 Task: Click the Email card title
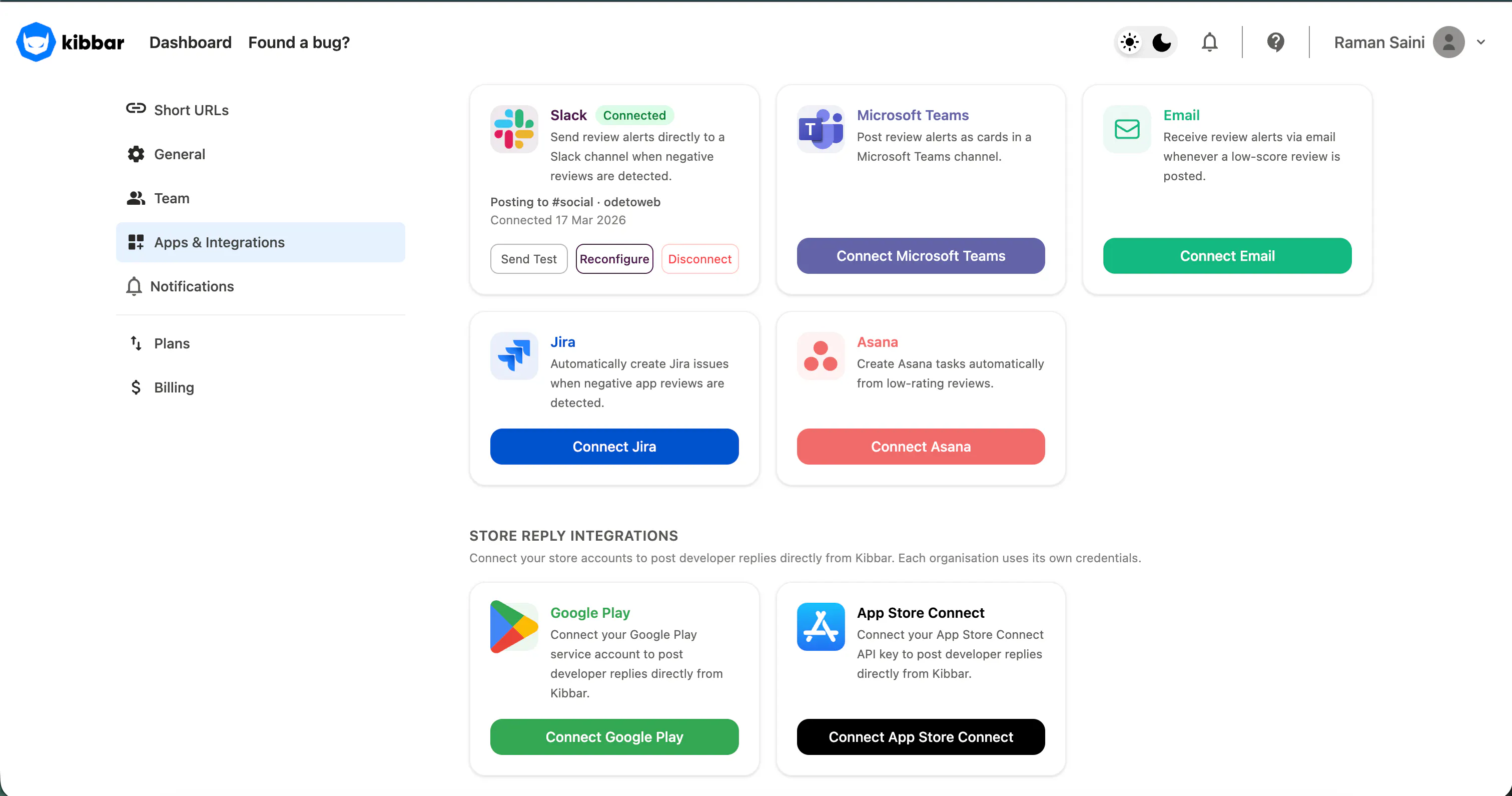(x=1181, y=115)
